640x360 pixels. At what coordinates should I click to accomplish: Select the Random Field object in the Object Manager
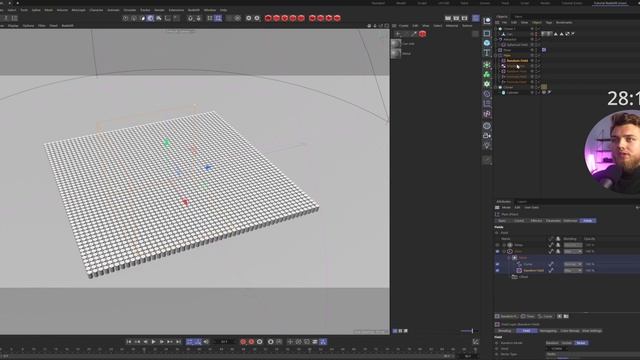517,60
